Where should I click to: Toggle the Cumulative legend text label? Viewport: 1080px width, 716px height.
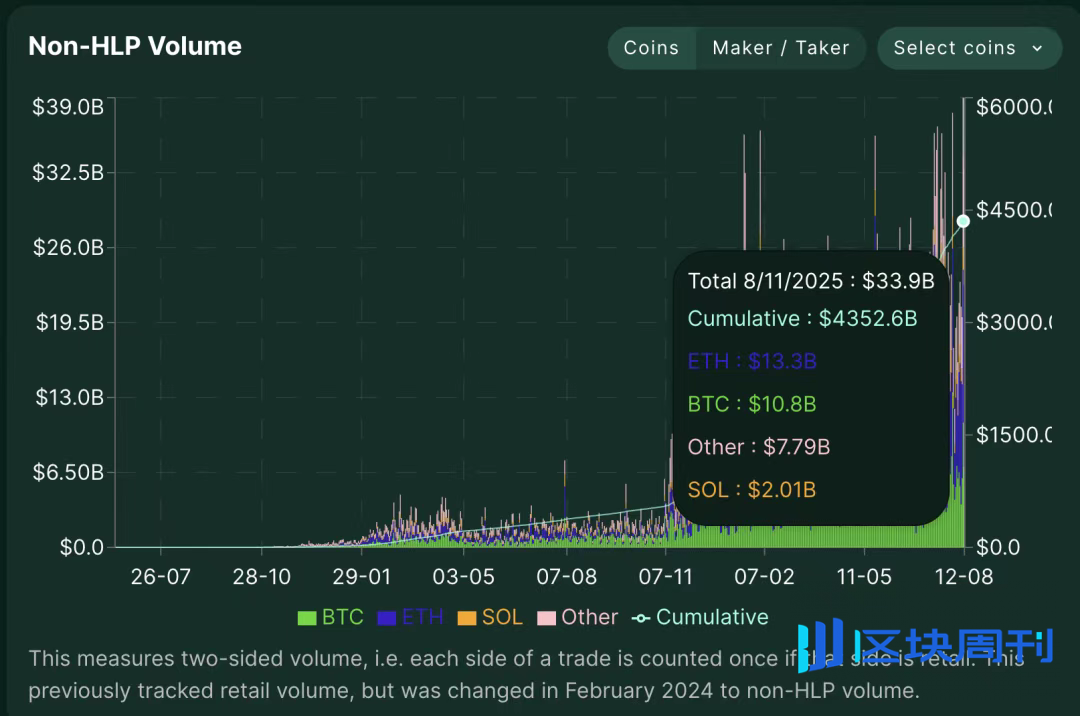(712, 617)
